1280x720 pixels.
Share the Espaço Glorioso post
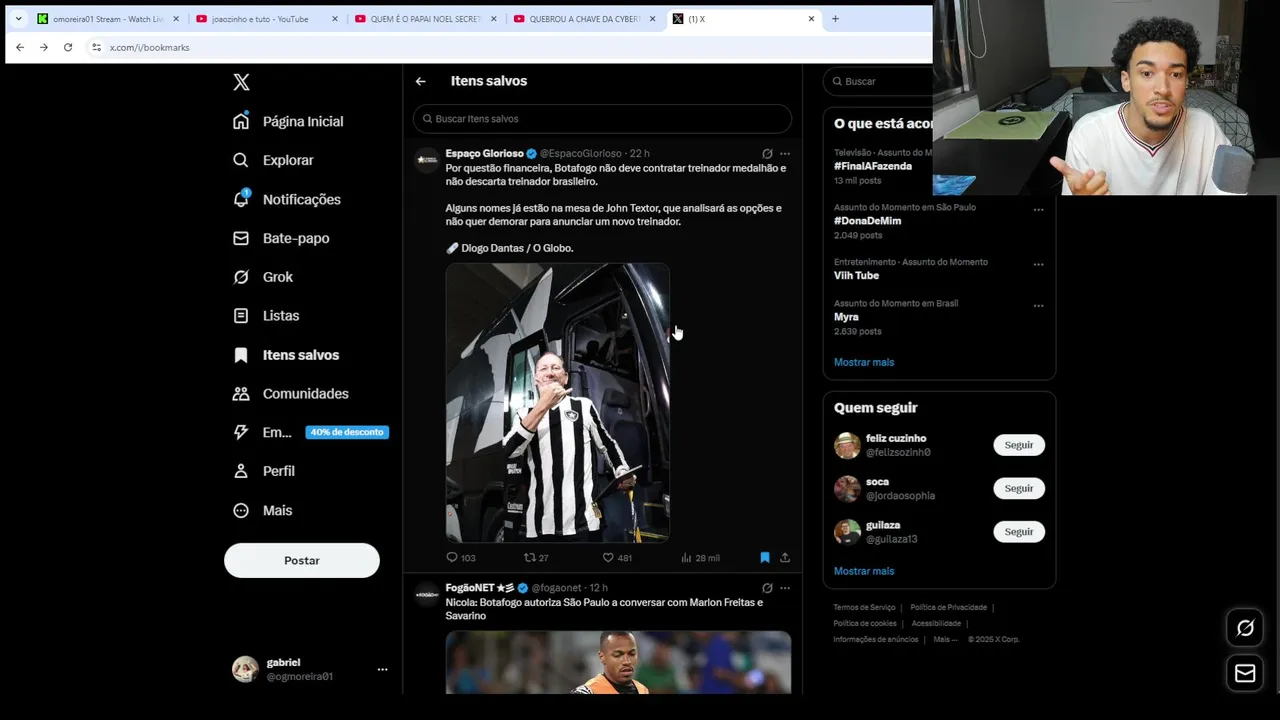coord(785,557)
